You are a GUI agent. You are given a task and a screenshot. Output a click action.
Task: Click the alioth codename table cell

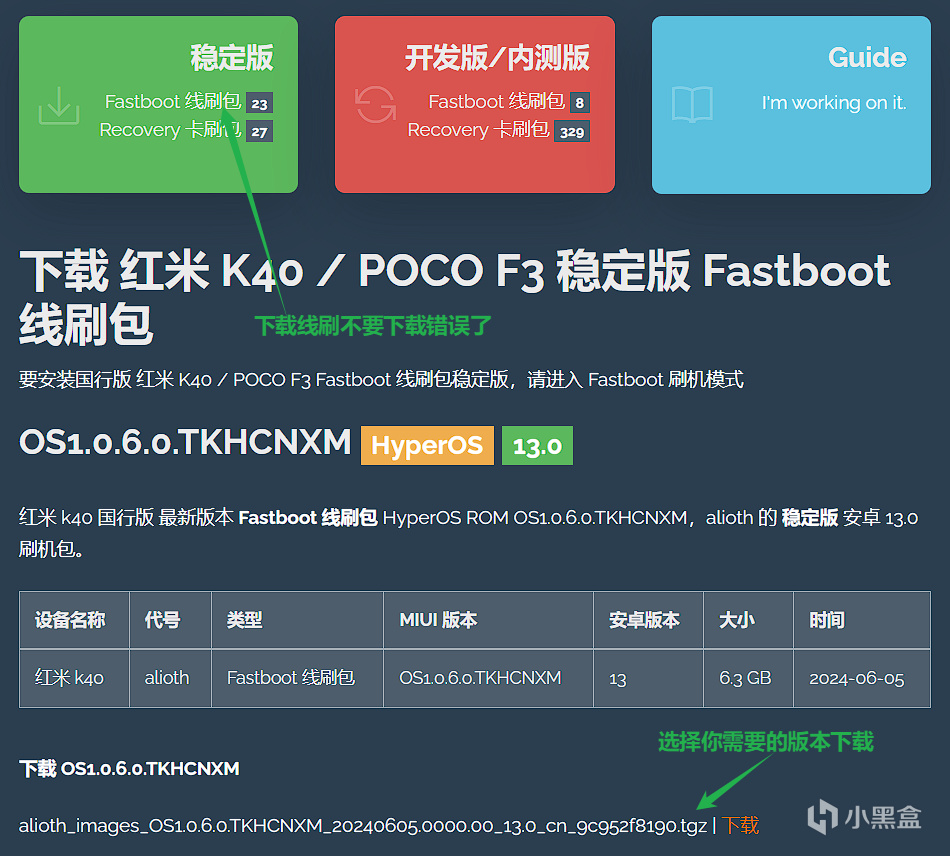click(167, 678)
